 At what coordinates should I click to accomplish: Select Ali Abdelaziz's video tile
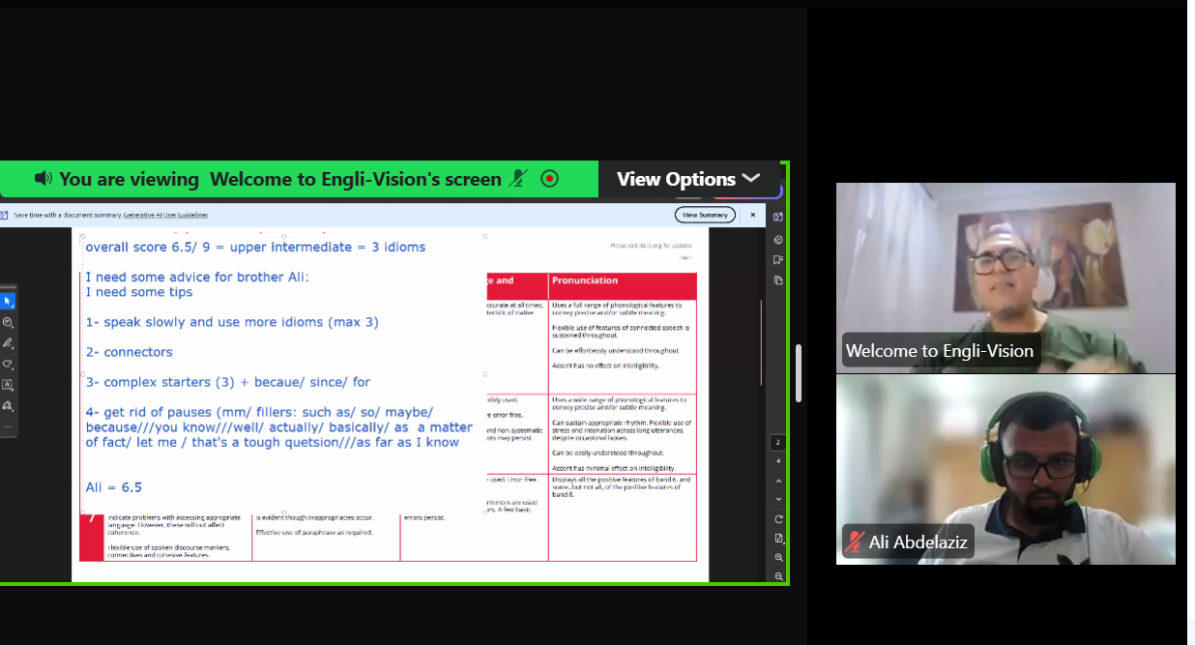click(x=1005, y=469)
